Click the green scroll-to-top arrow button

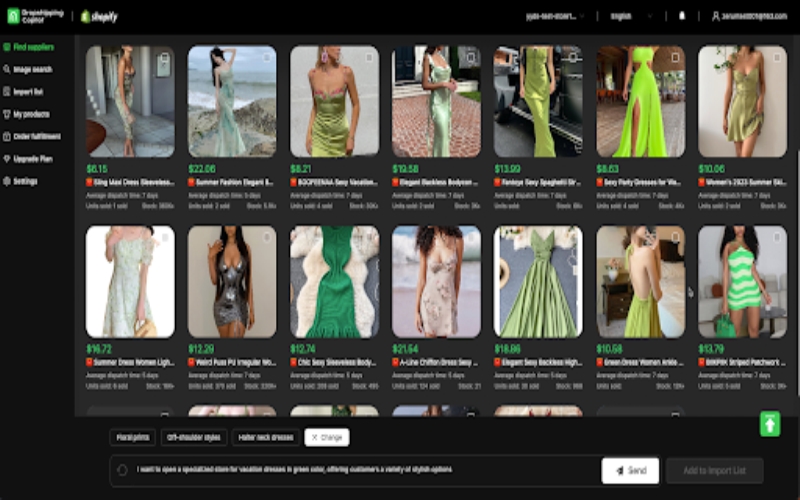click(x=769, y=423)
